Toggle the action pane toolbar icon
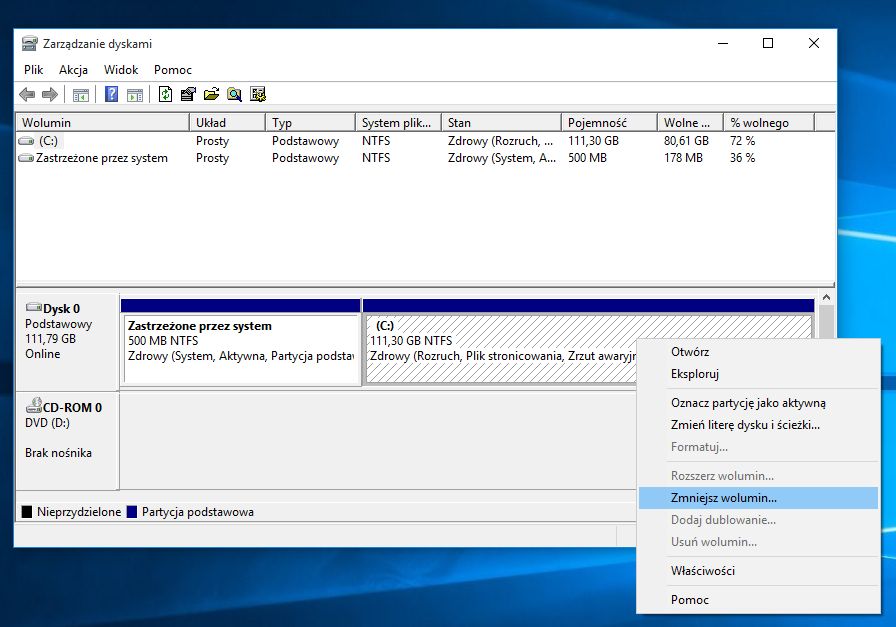 point(135,95)
